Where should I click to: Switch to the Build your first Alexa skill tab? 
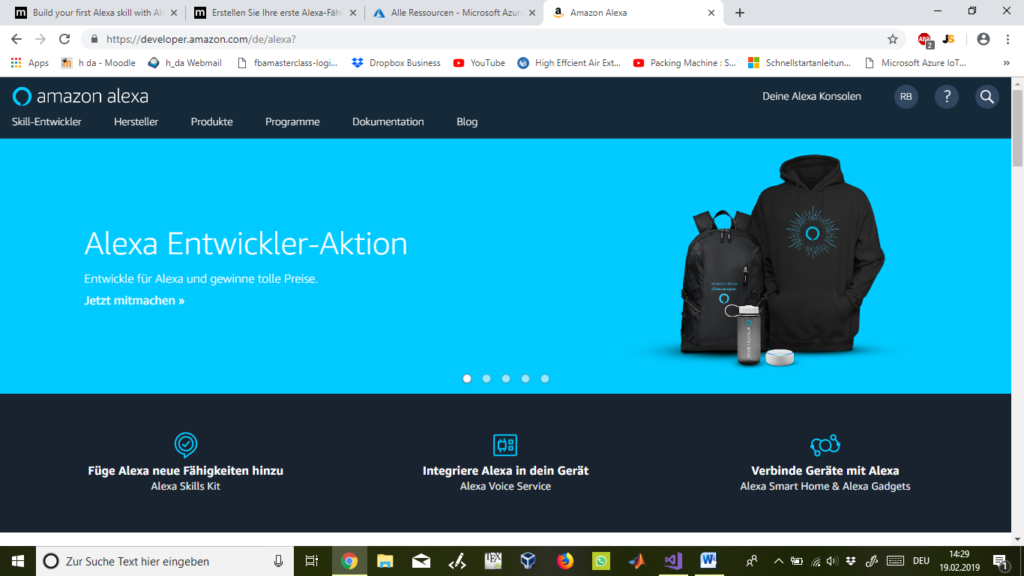pos(95,12)
